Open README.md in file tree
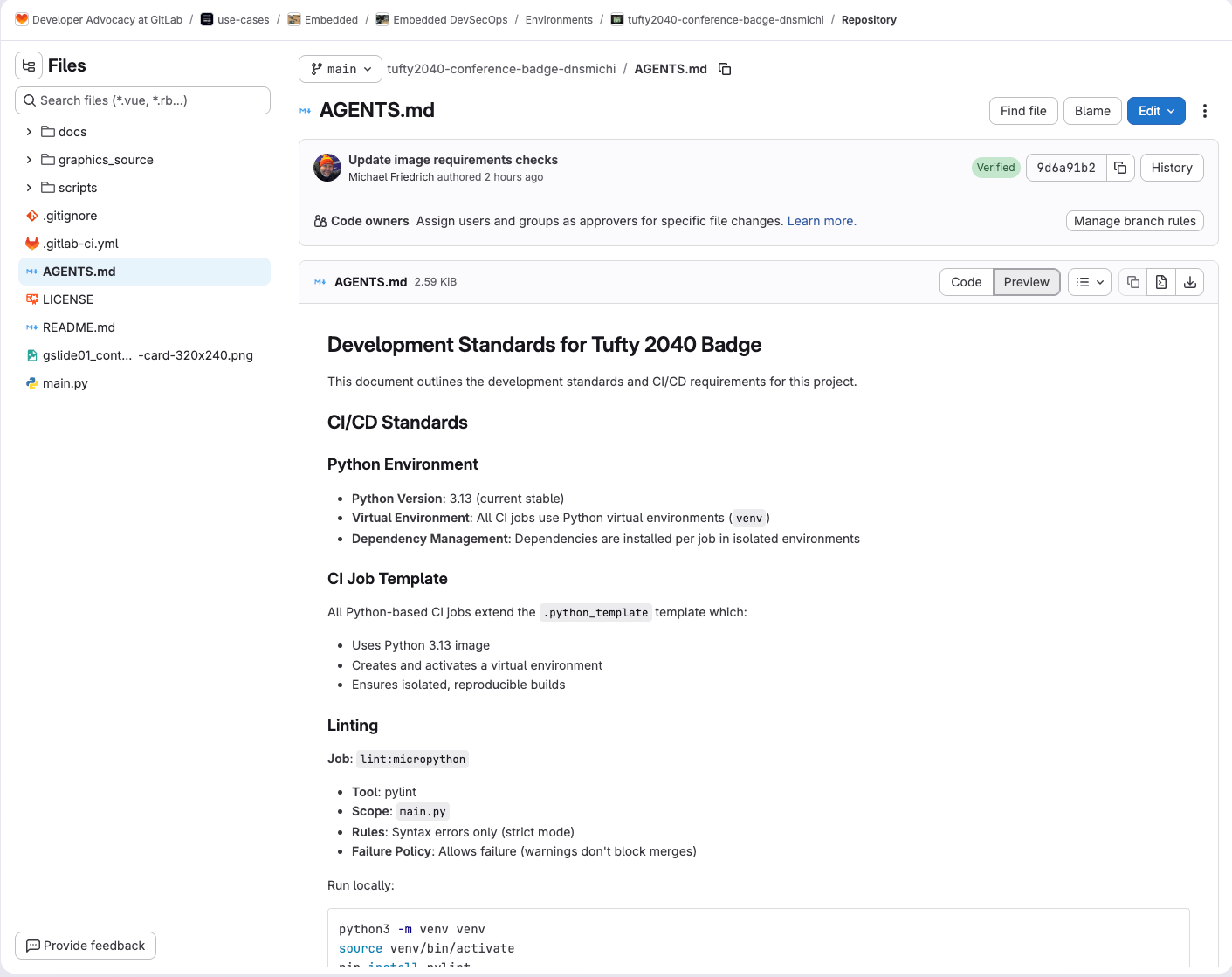 pos(79,327)
